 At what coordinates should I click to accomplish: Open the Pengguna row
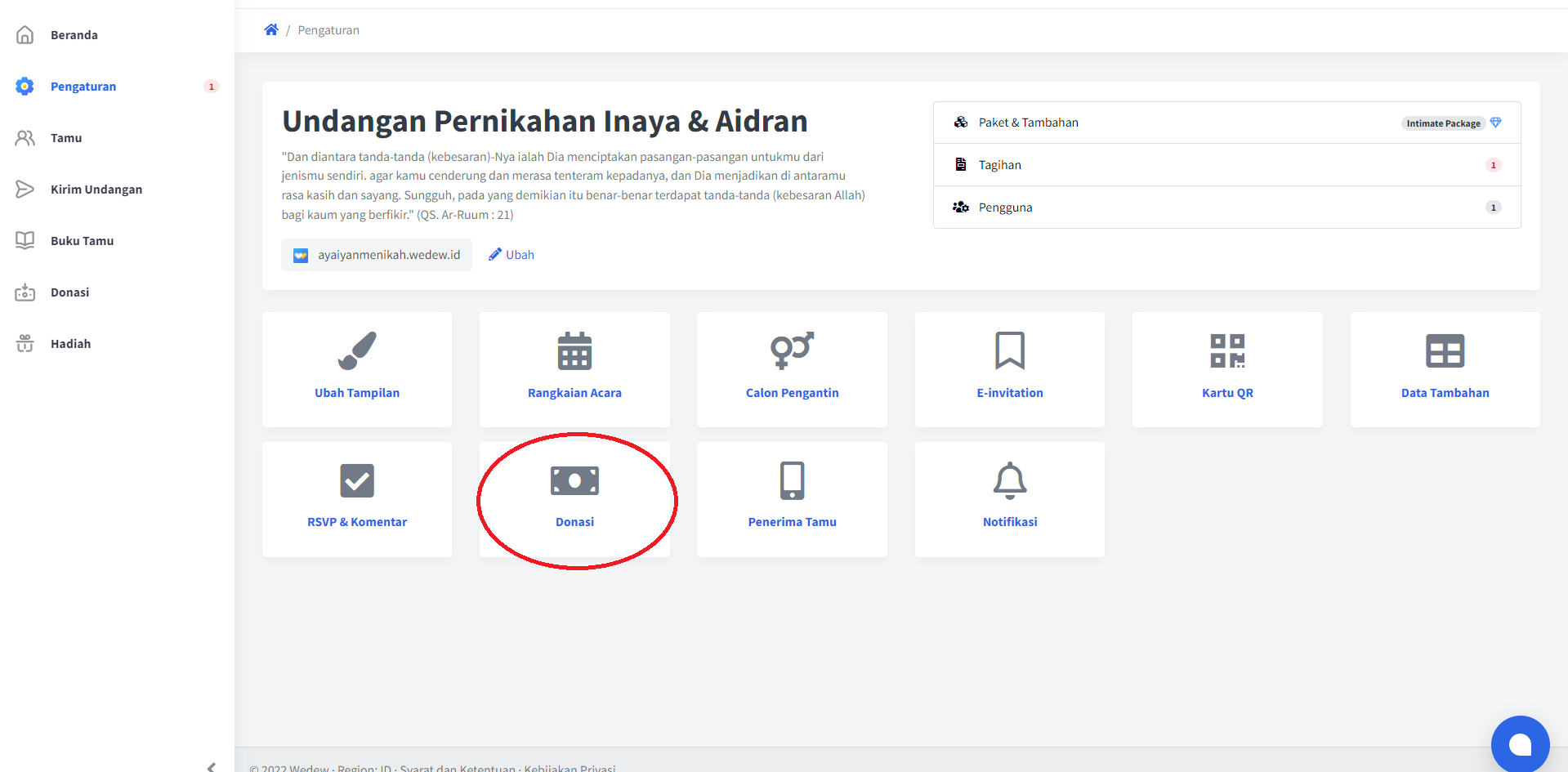pos(1226,208)
